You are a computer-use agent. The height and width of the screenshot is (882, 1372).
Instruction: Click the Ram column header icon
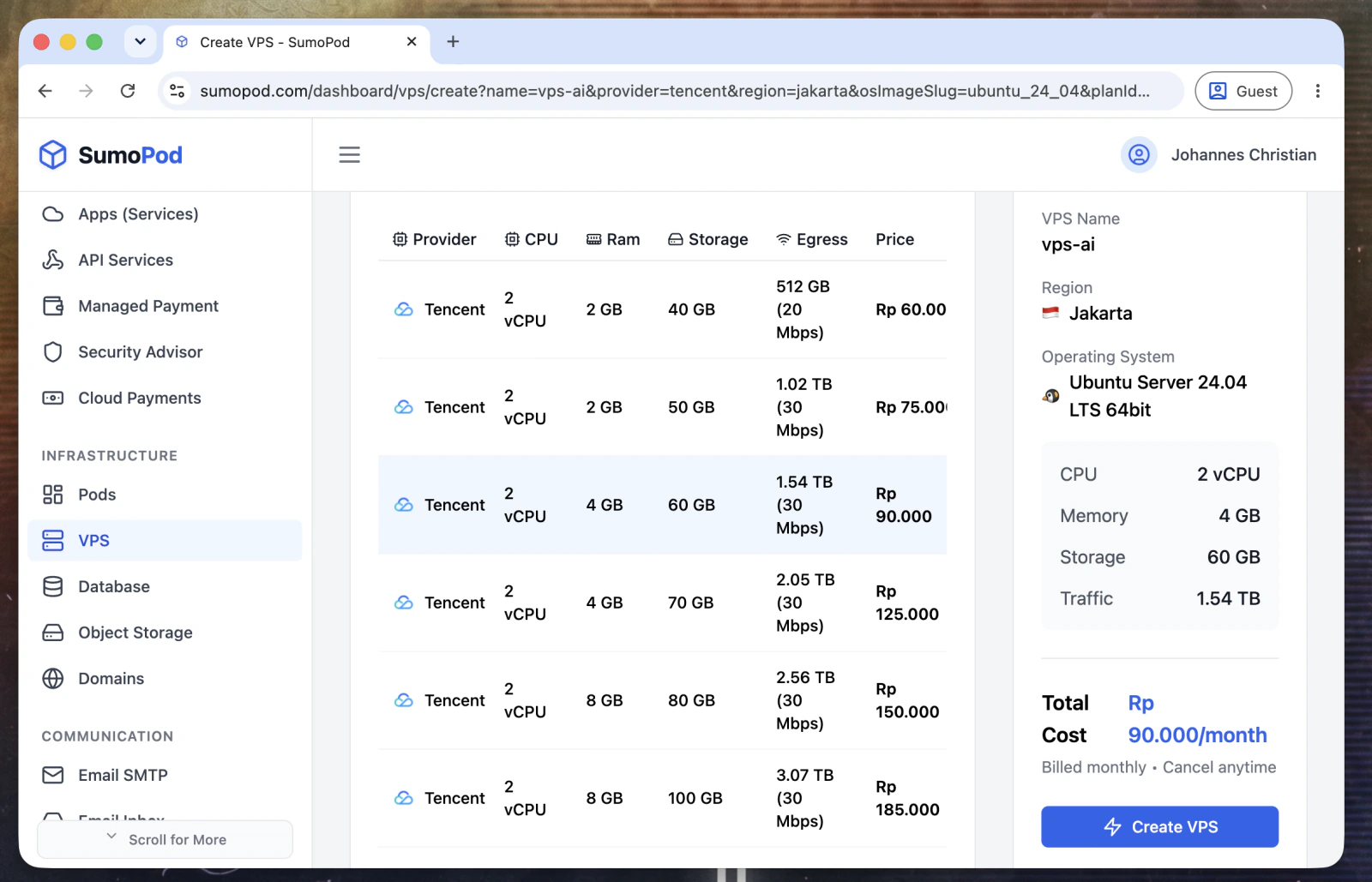[x=594, y=240]
